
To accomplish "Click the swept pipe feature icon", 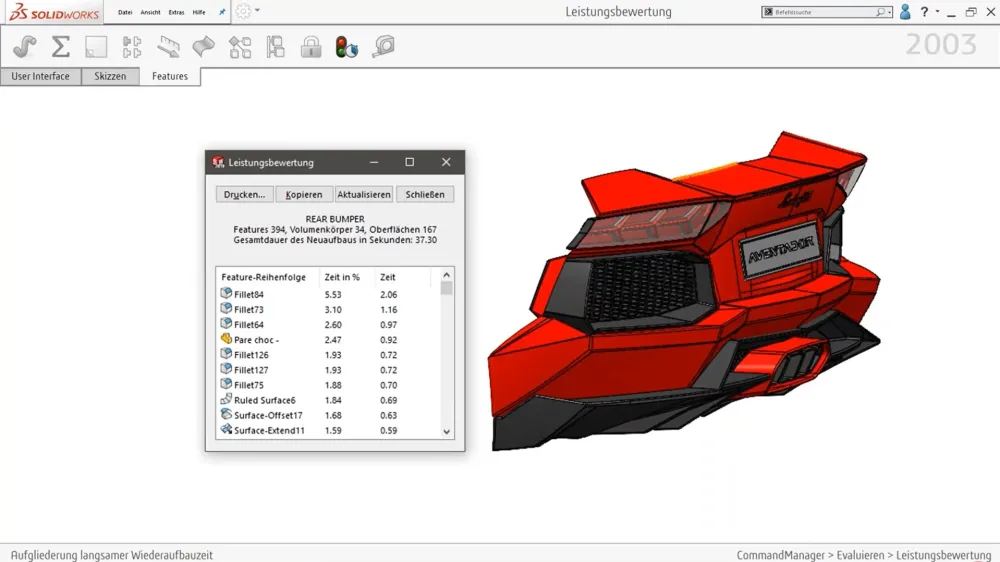I will pyautogui.click(x=25, y=47).
